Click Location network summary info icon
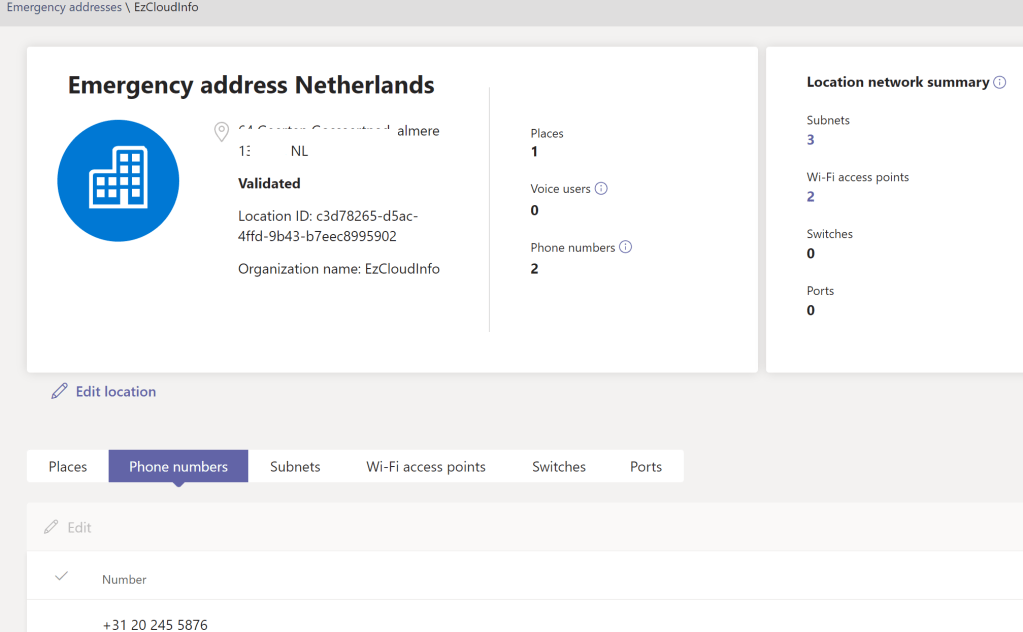 [x=999, y=82]
